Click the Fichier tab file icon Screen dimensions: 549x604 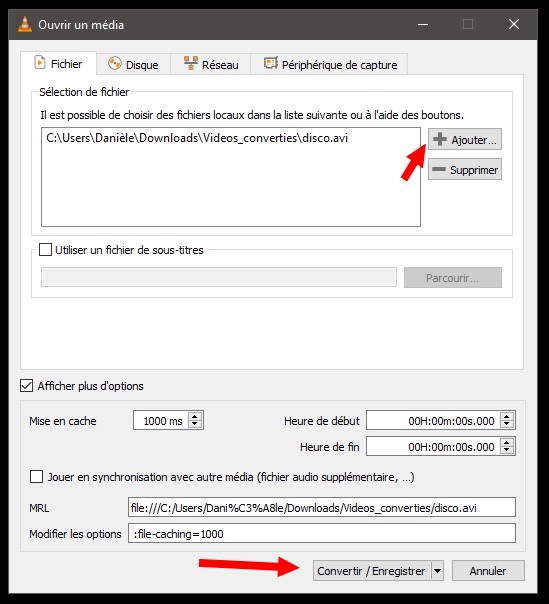pos(40,63)
